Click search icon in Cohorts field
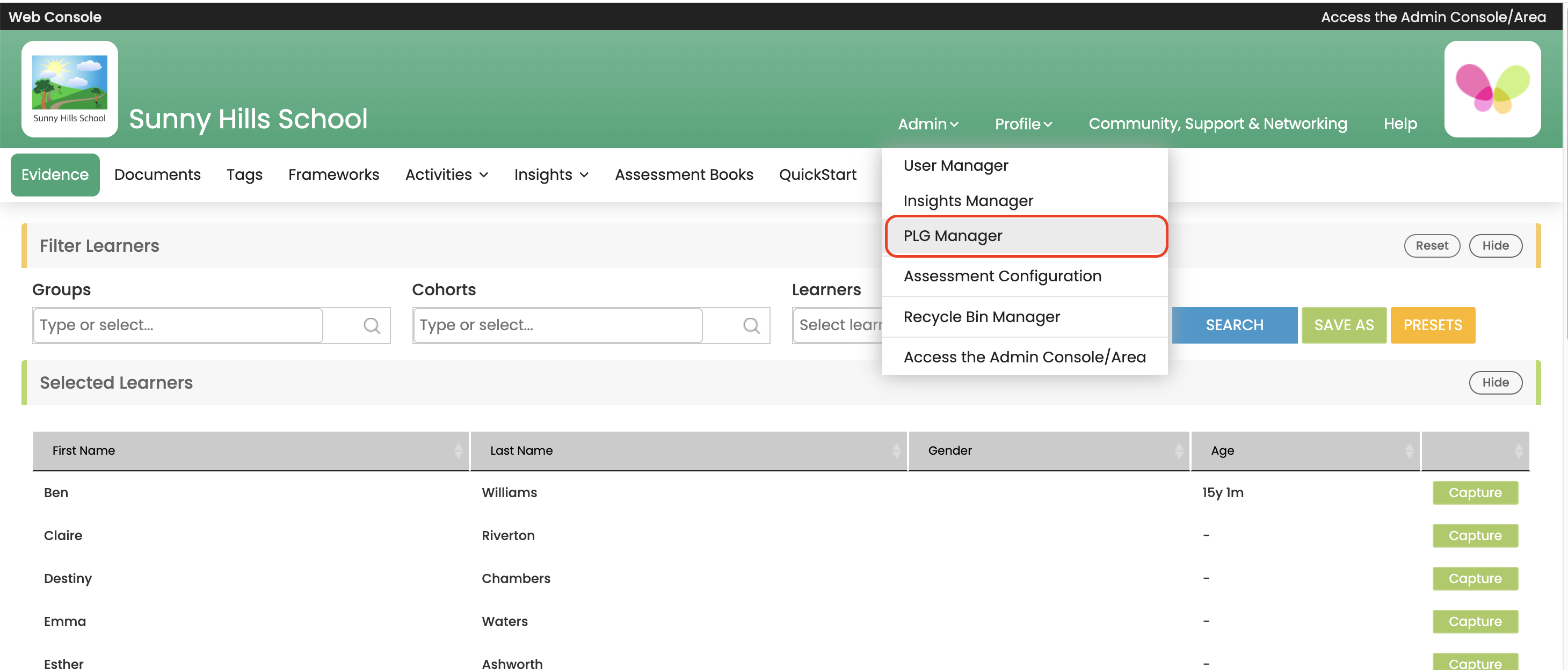This screenshot has height=670, width=1568. 751,325
